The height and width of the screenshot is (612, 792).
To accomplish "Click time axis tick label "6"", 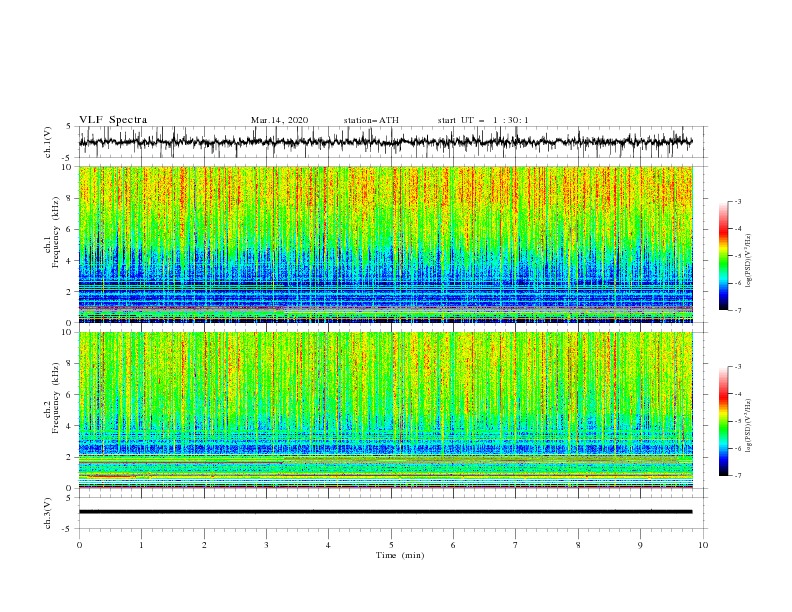I will point(453,545).
